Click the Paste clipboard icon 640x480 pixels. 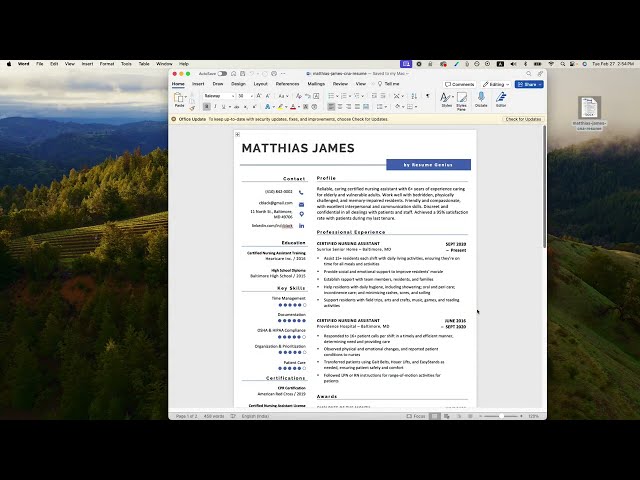[x=178, y=98]
